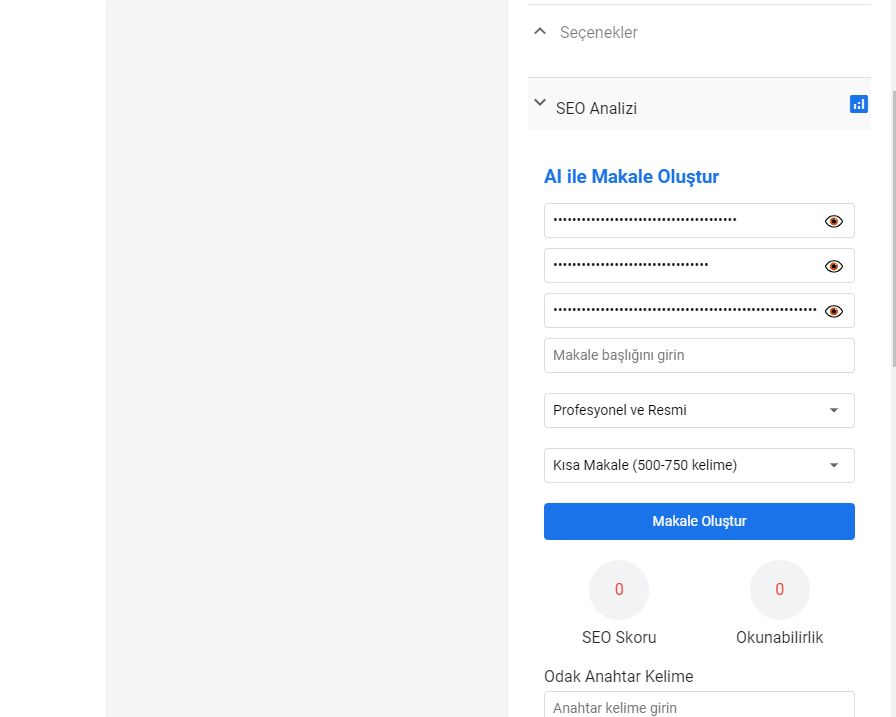Click inside the third masked password field
This screenshot has width=896, height=717.
click(683, 311)
